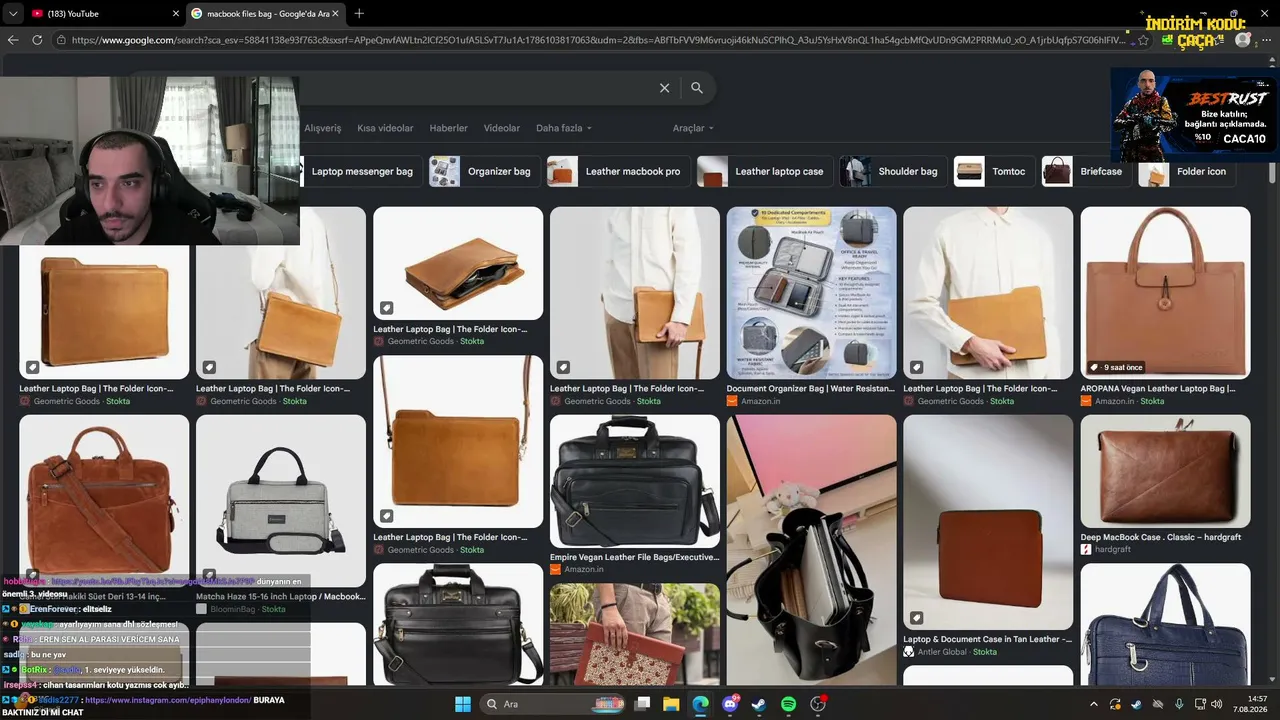
Task: Open the Deep MacBook Case hardgraft image
Action: point(1165,471)
